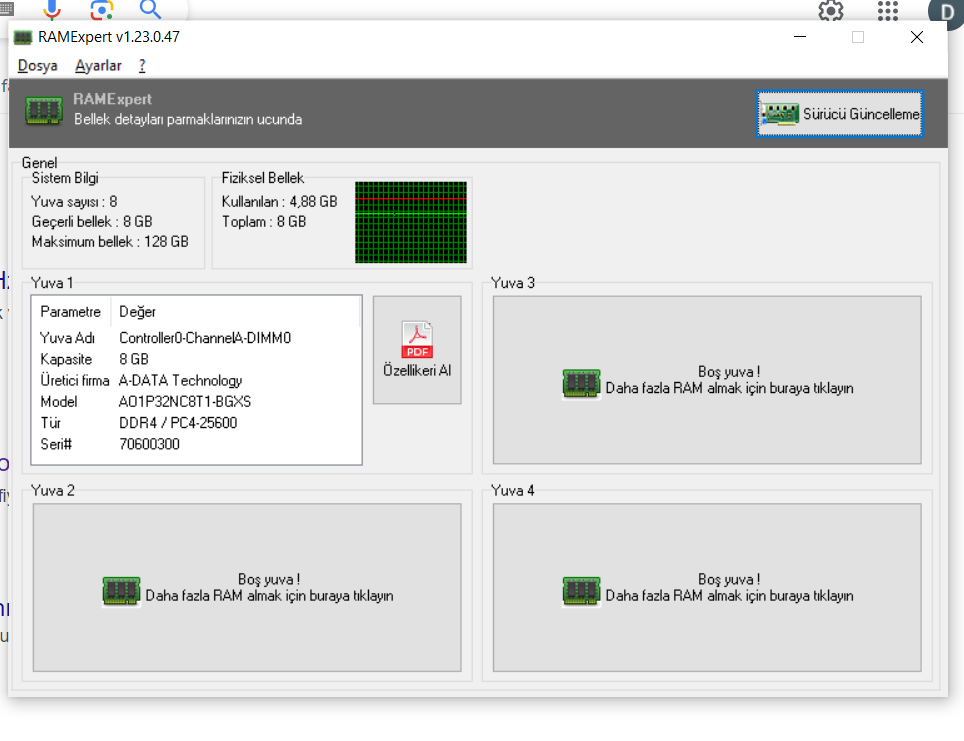This screenshot has height=741, width=964.
Task: Click the empty Yuva 2 slot panel
Action: [x=247, y=587]
